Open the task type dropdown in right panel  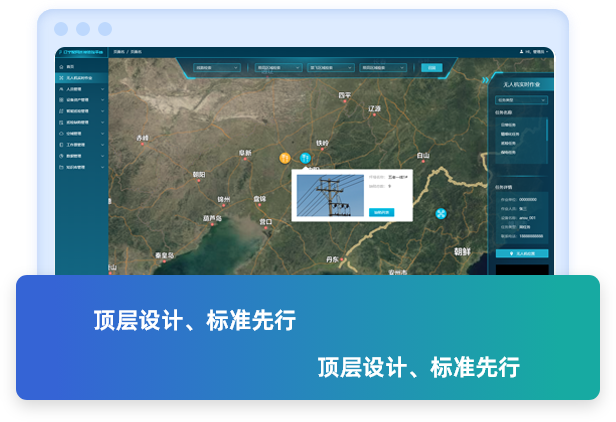click(521, 101)
